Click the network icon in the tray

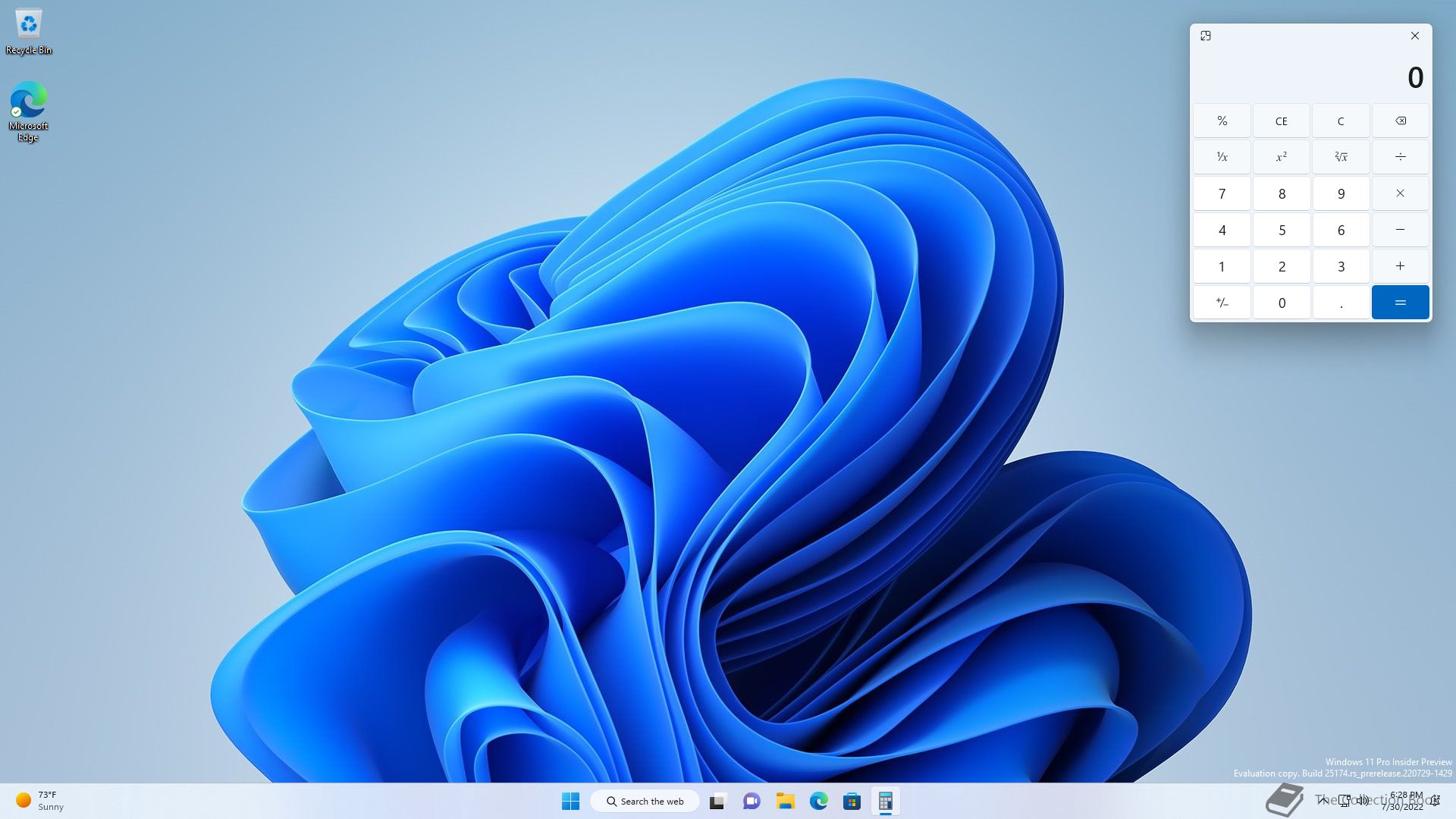point(1345,800)
